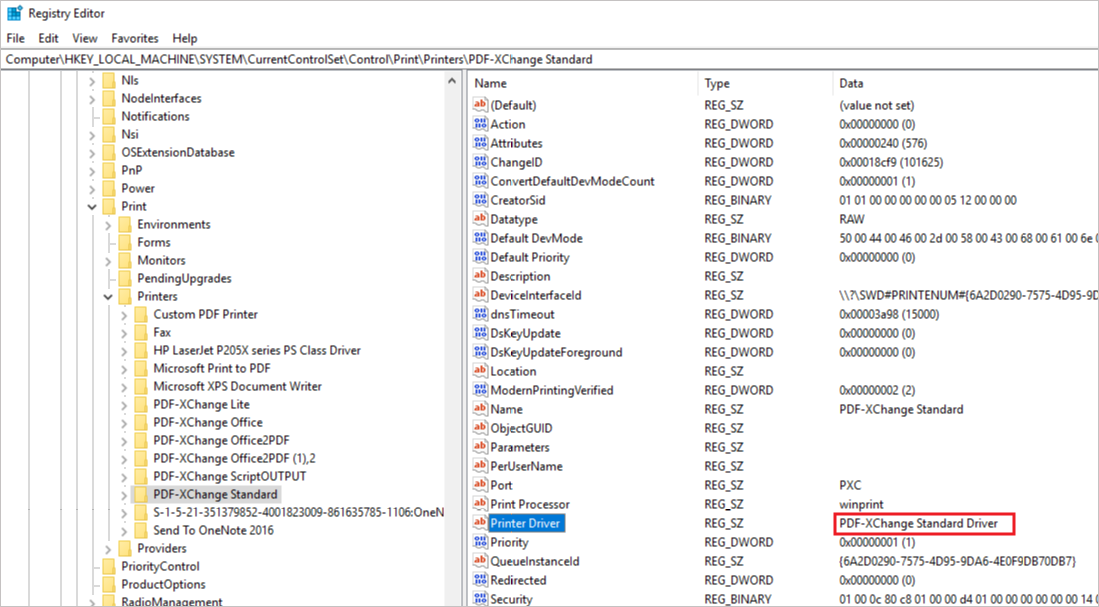Select the Default DevMode binary value icon

tap(480, 238)
